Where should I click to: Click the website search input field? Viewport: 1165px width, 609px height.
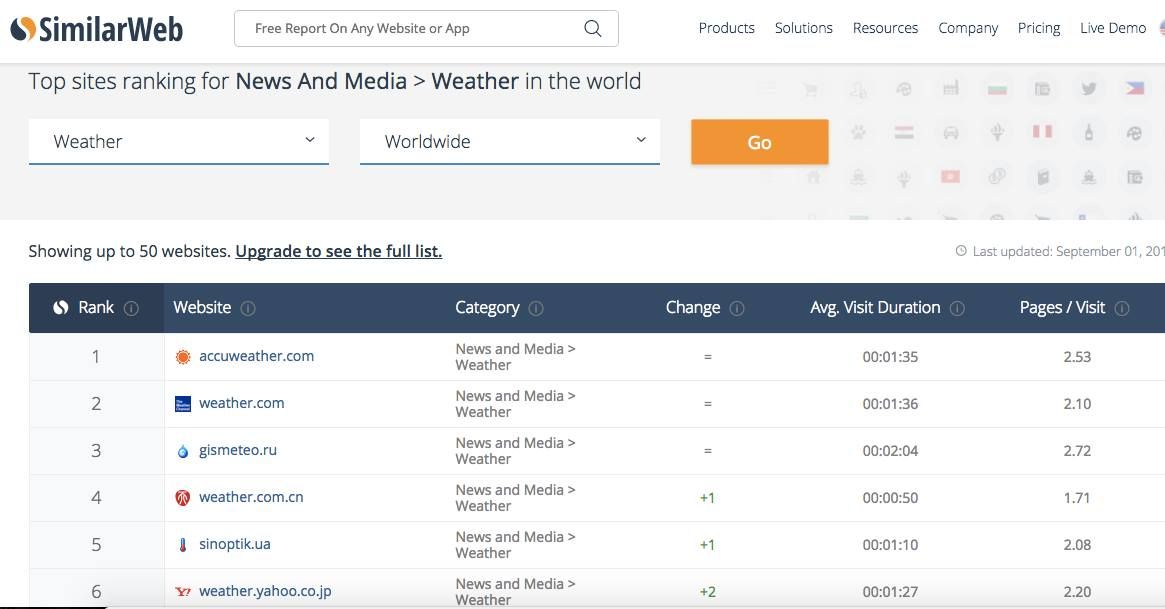426,28
